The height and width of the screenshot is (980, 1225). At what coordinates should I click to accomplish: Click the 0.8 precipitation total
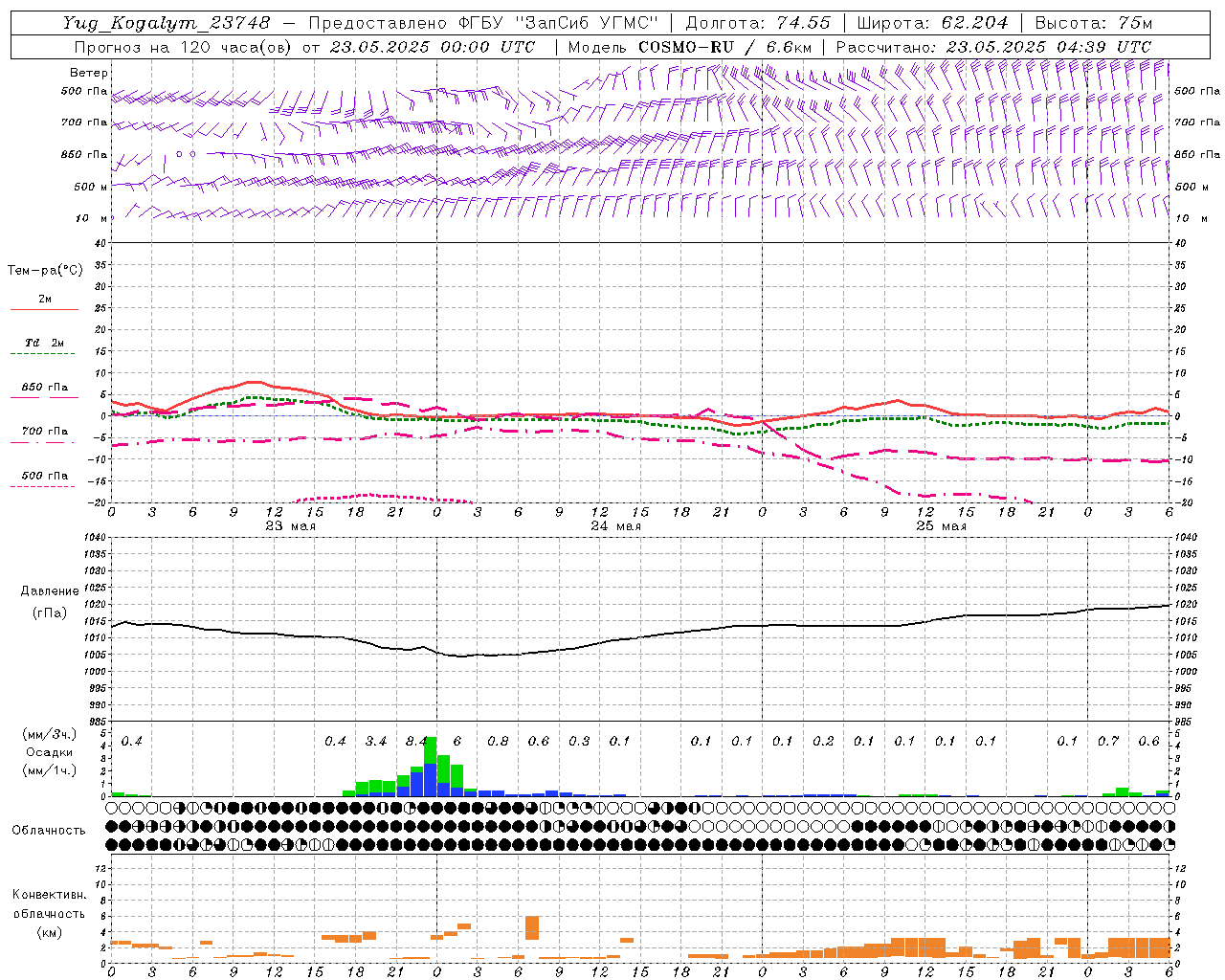click(498, 742)
